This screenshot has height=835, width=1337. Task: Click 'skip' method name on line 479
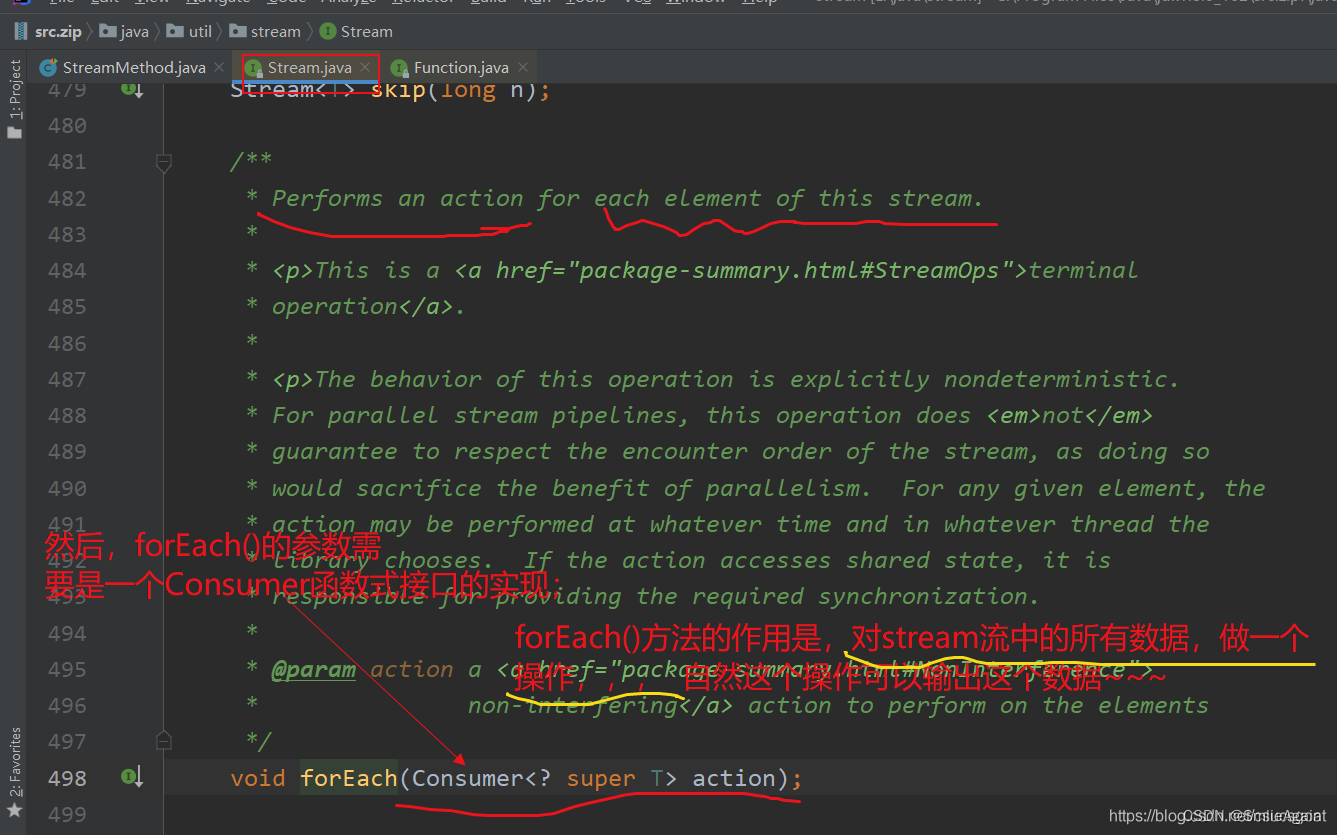398,90
